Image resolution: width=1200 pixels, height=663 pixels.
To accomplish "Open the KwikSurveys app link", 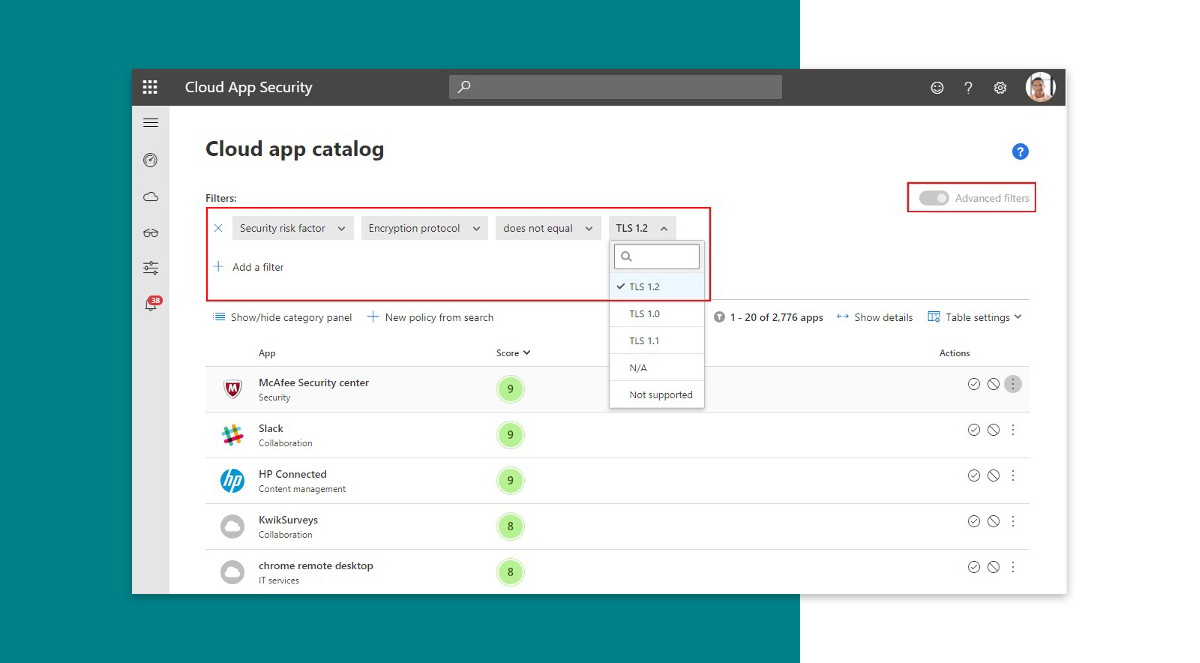I will 288,520.
